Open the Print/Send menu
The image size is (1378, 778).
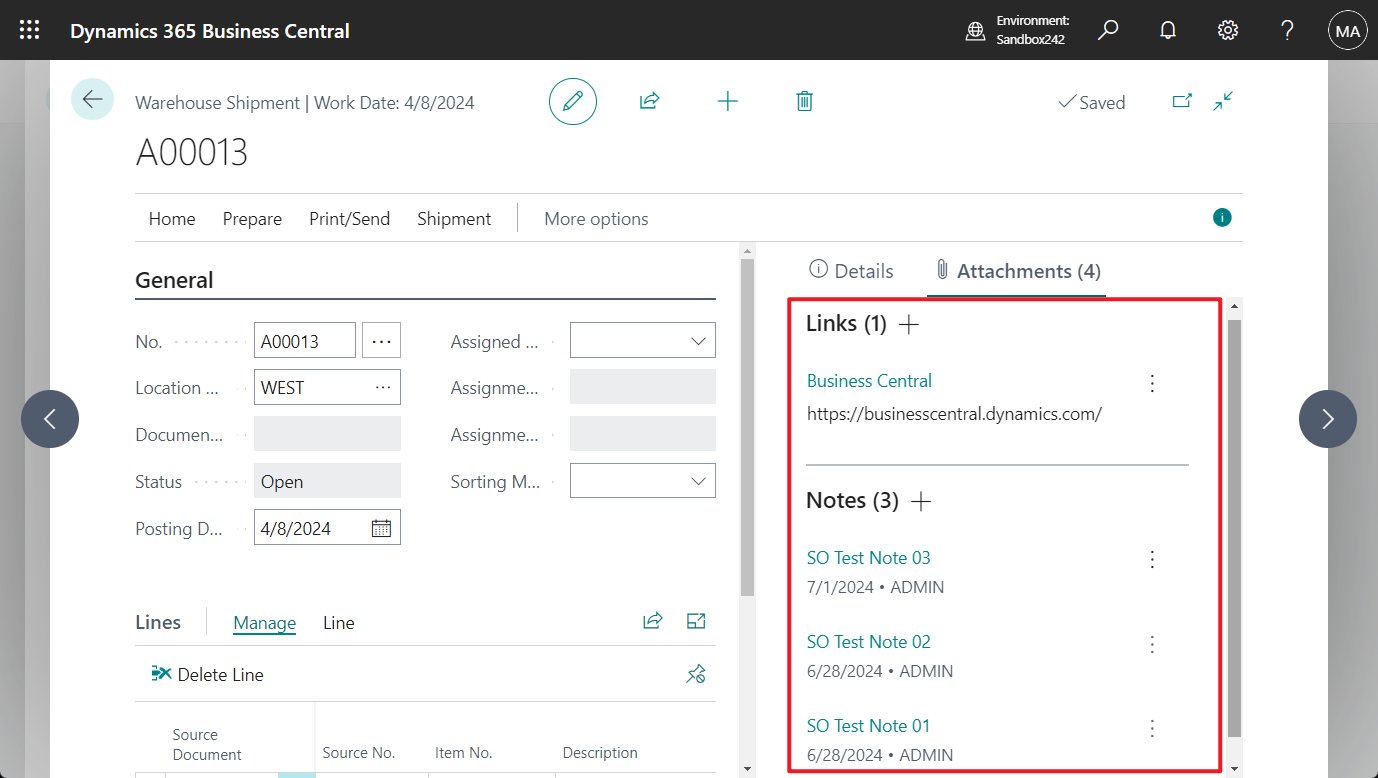coord(350,218)
